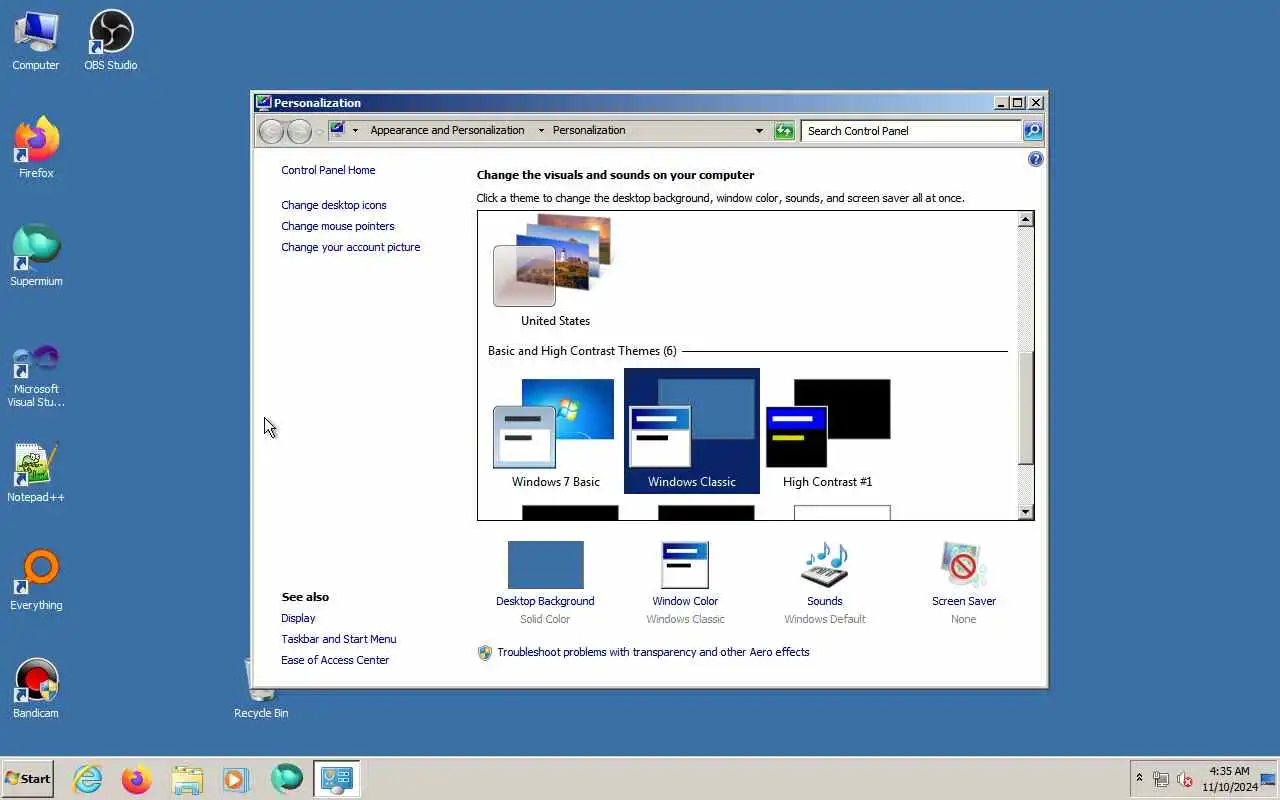Open Internet Explorer from the taskbar
This screenshot has width=1280, height=800.
88,779
